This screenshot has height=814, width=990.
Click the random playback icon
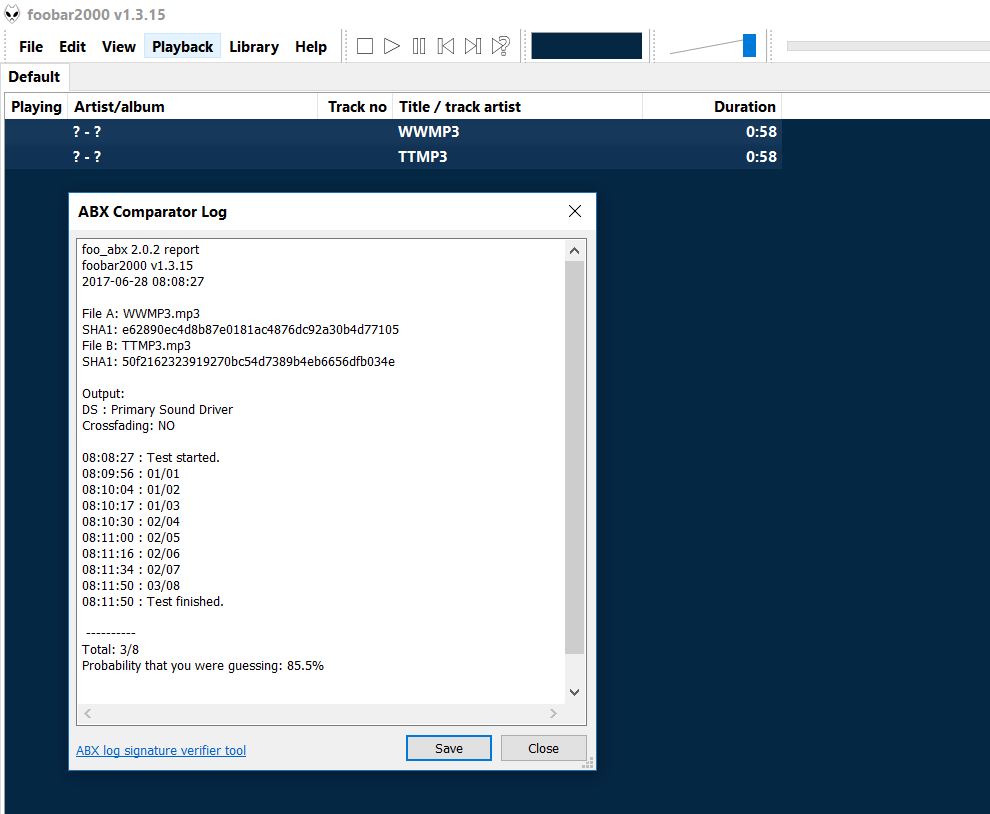click(501, 46)
